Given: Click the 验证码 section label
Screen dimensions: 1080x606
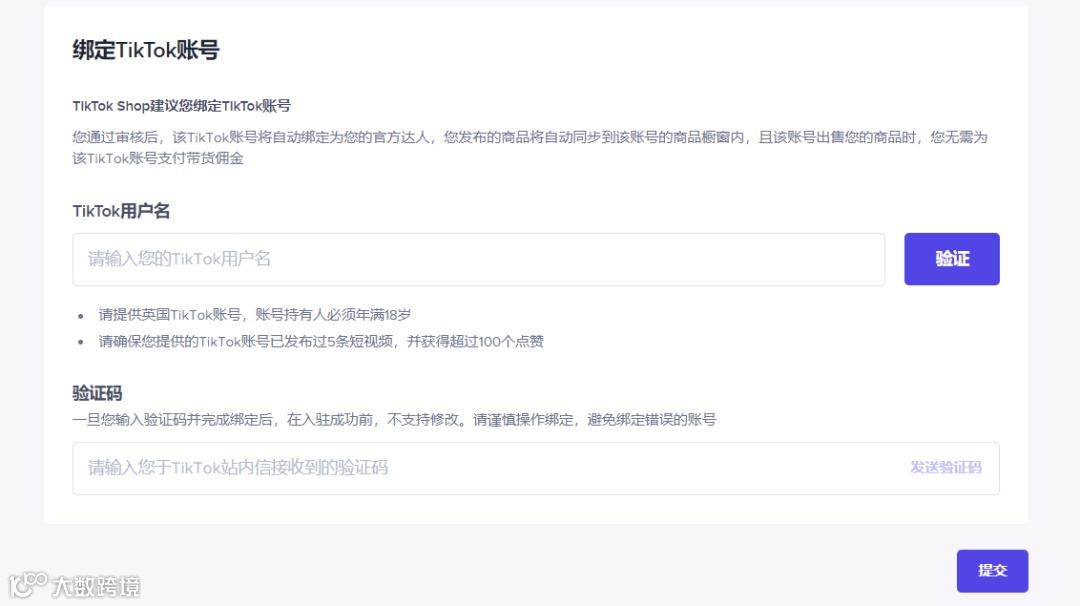Looking at the screenshot, I should 97,393.
